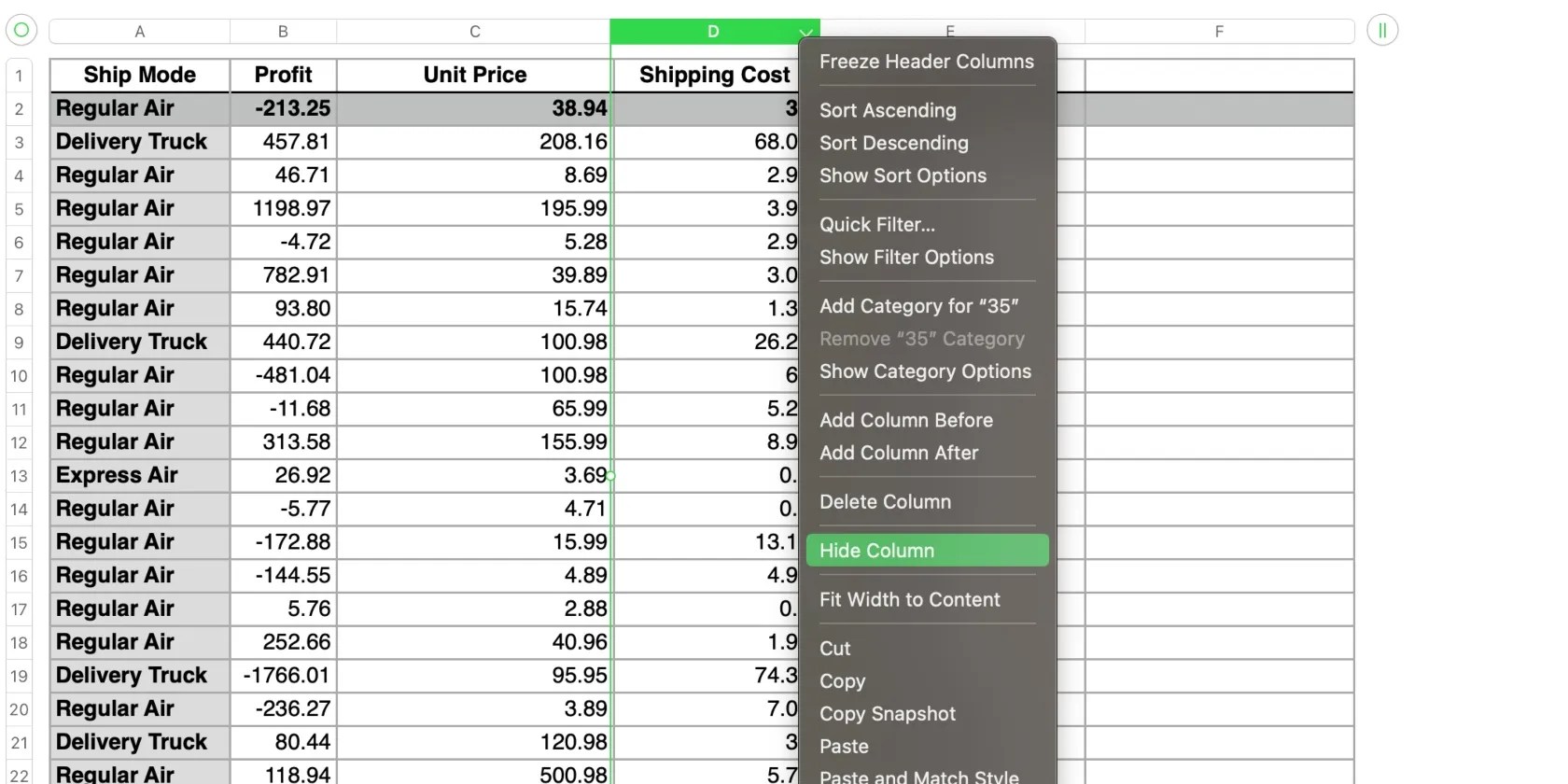Sort column D descending
Viewport: 1568px width, 784px height.
click(x=893, y=143)
